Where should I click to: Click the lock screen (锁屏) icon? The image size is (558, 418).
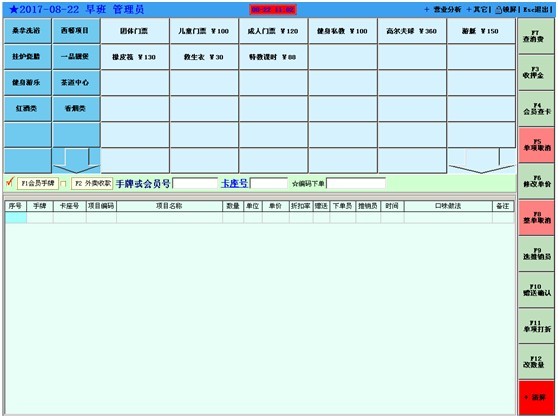point(499,10)
